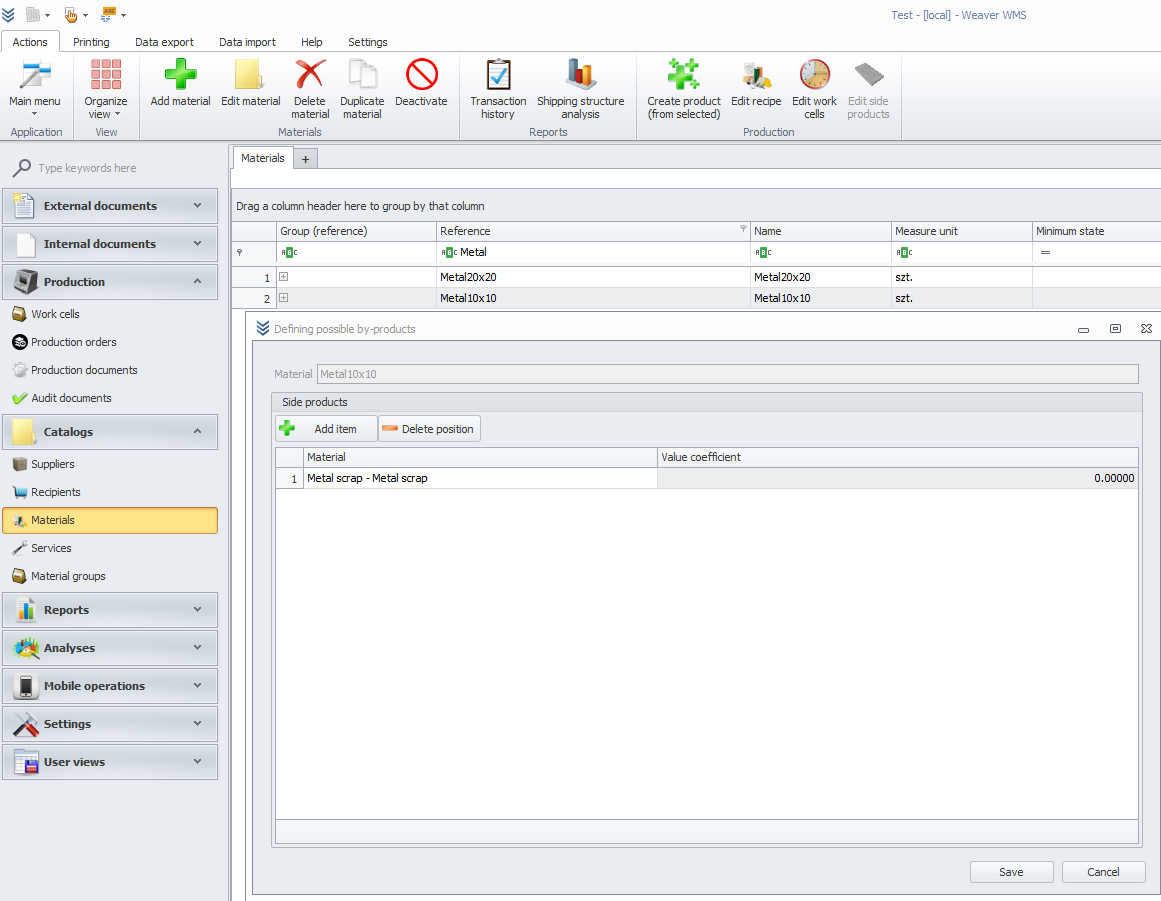The width and height of the screenshot is (1161, 901).
Task: Expand the sidebar Settings section
Action: click(110, 724)
